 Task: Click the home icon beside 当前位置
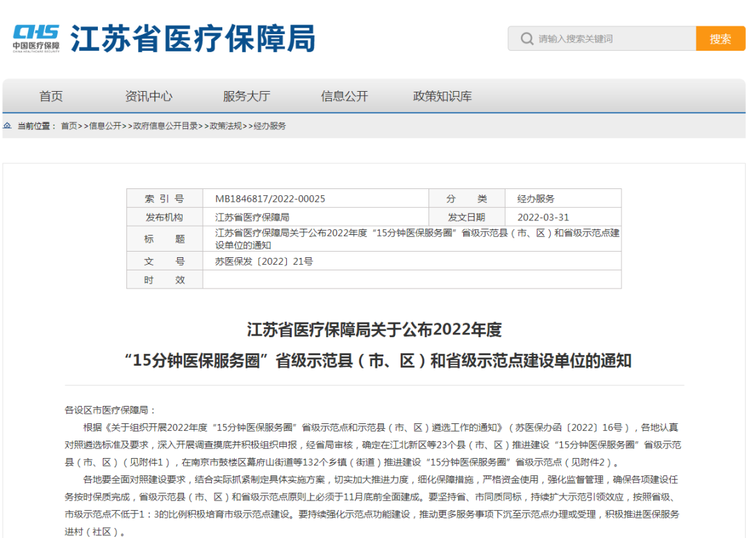point(7,126)
